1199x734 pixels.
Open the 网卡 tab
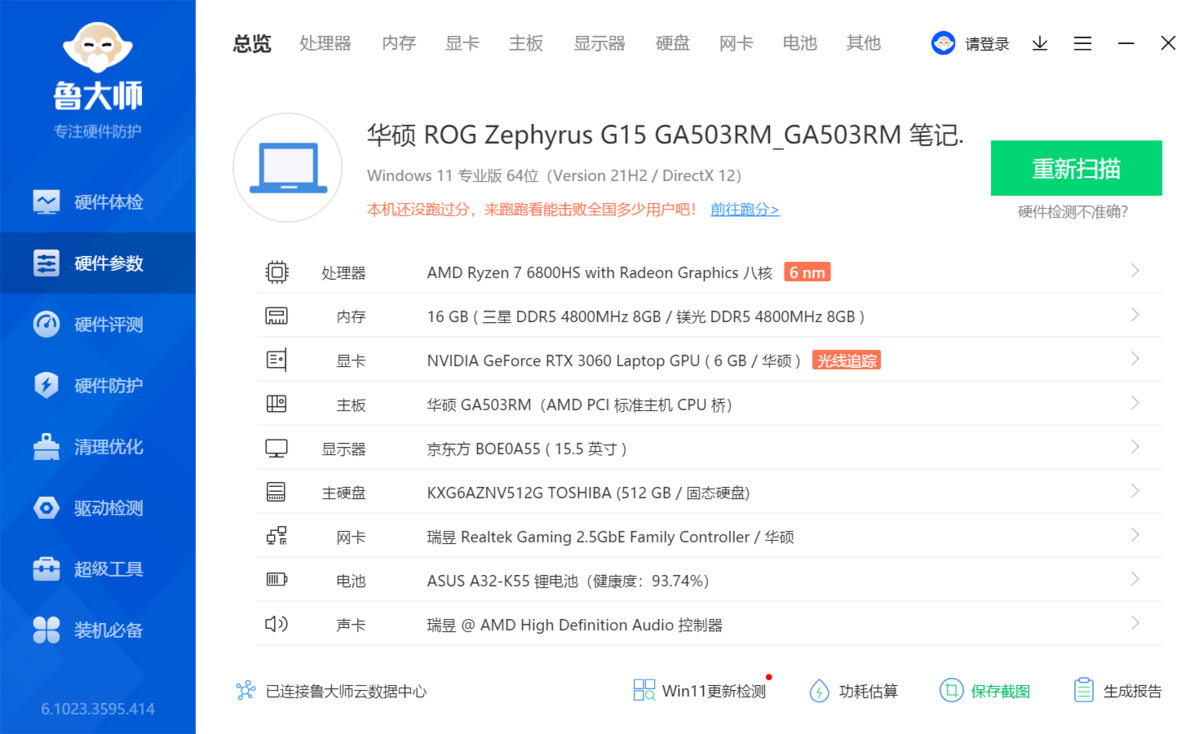click(x=736, y=44)
